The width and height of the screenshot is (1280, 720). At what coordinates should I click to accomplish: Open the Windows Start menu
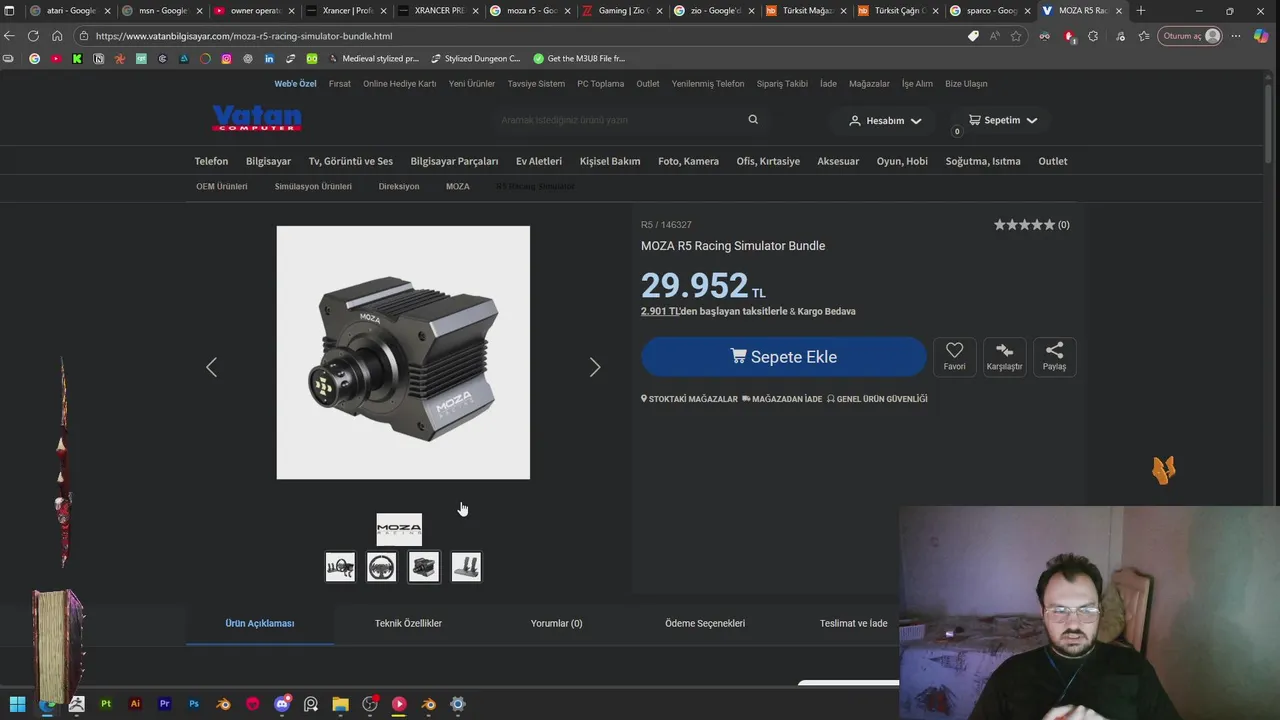(17, 704)
